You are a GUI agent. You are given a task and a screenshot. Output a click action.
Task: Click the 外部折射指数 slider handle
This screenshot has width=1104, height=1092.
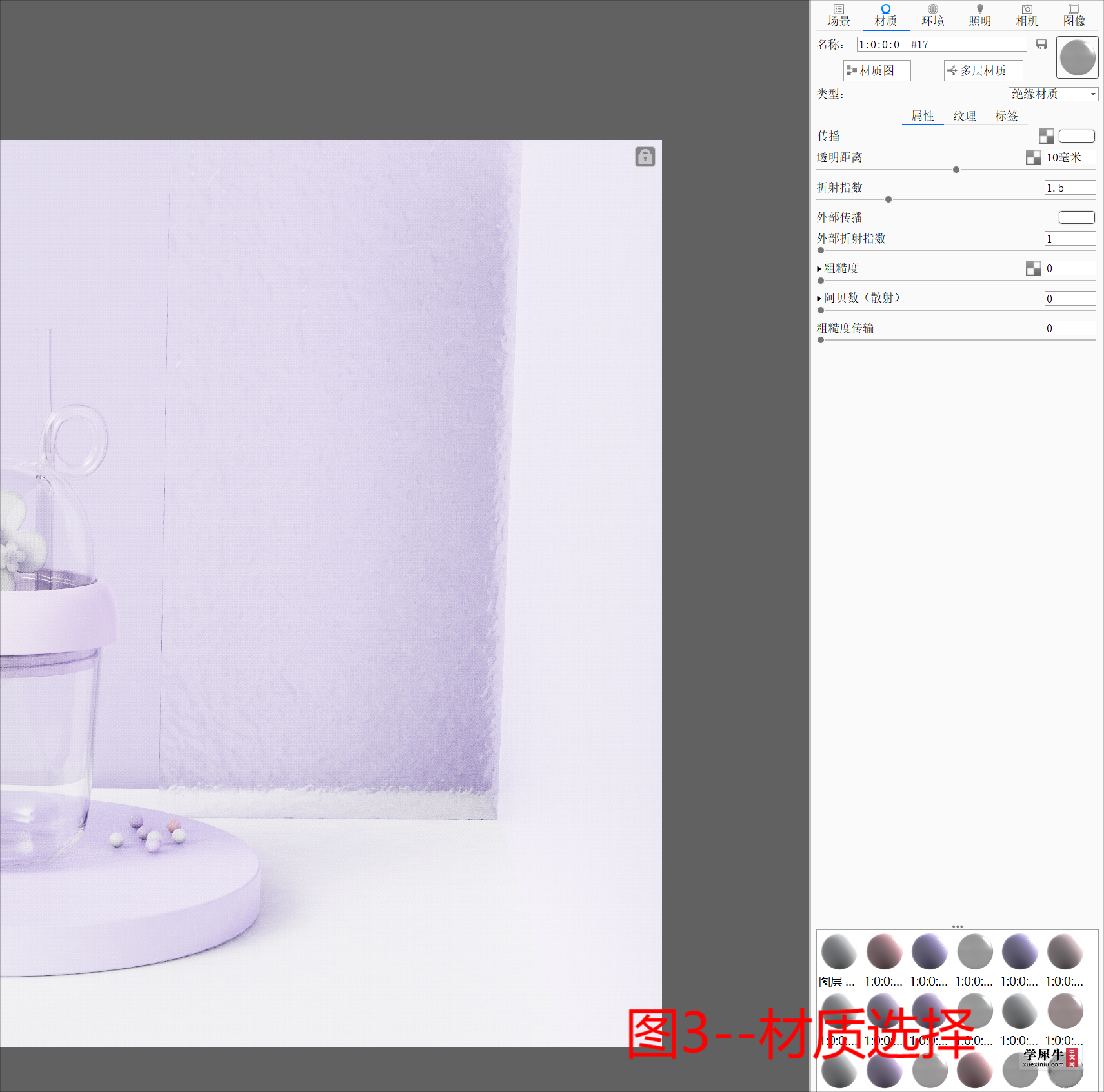[821, 250]
